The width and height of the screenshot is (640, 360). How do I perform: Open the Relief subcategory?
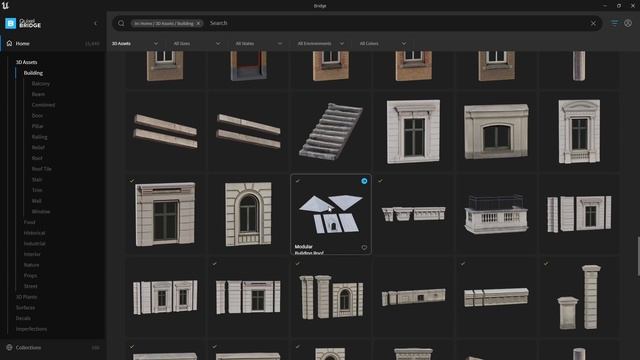tap(38, 147)
